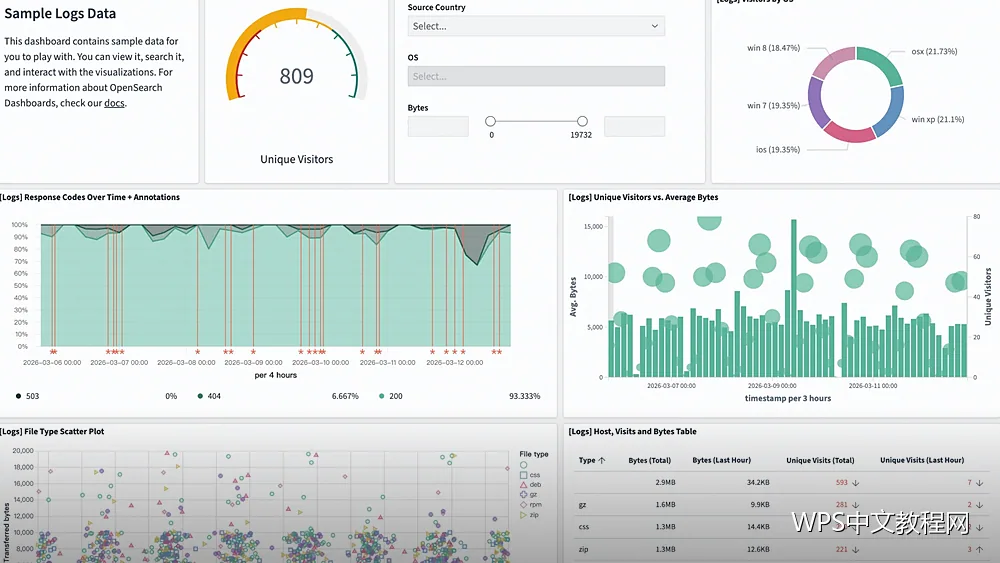Toggle the gz cross legend icon

pyautogui.click(x=524, y=494)
